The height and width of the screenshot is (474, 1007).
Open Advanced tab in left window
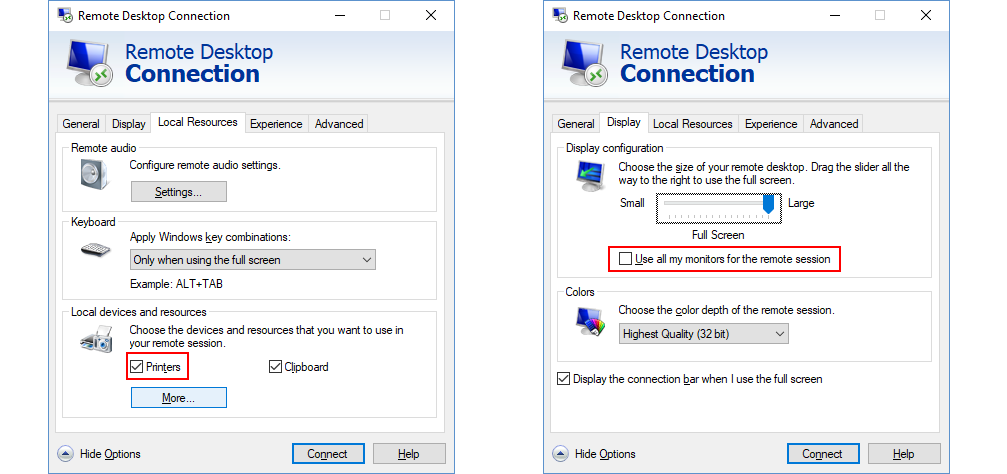point(339,124)
